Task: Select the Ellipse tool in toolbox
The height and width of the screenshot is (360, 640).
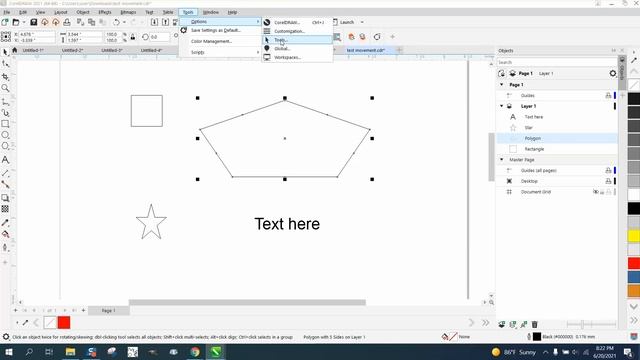Action: 5,135
